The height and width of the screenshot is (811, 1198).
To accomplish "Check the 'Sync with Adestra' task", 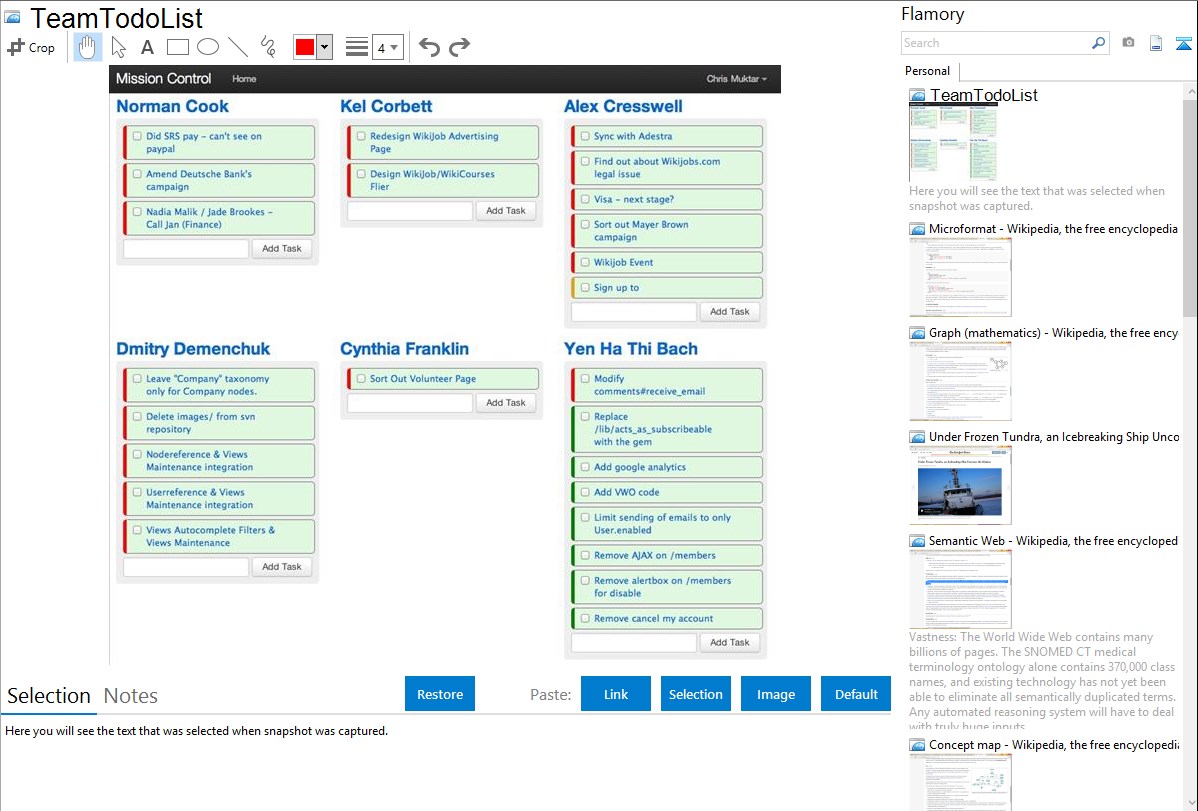I will 584,136.
